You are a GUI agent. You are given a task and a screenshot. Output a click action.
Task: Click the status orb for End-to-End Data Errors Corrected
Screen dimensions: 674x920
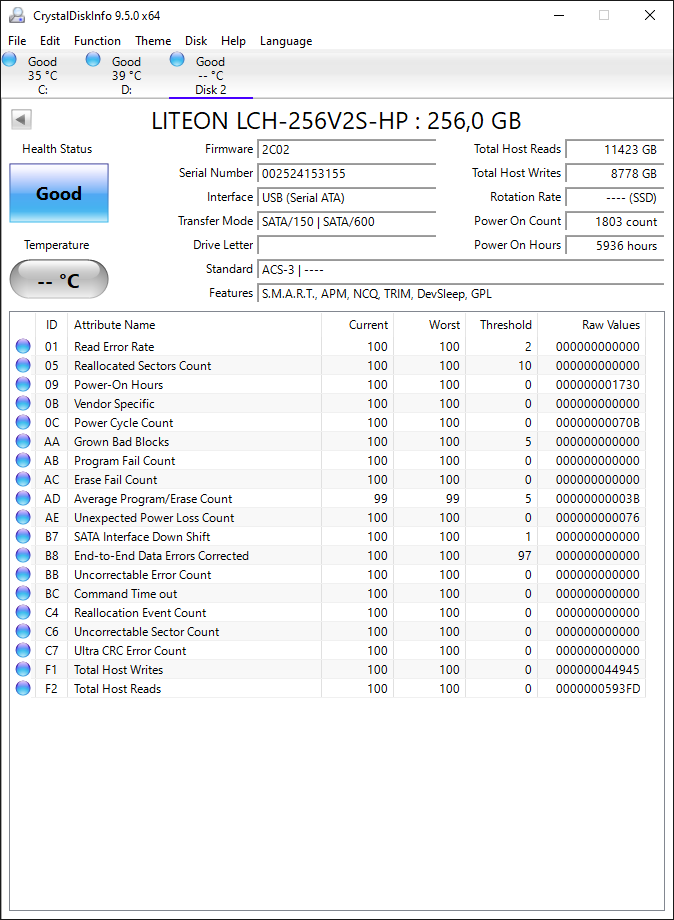(x=23, y=555)
